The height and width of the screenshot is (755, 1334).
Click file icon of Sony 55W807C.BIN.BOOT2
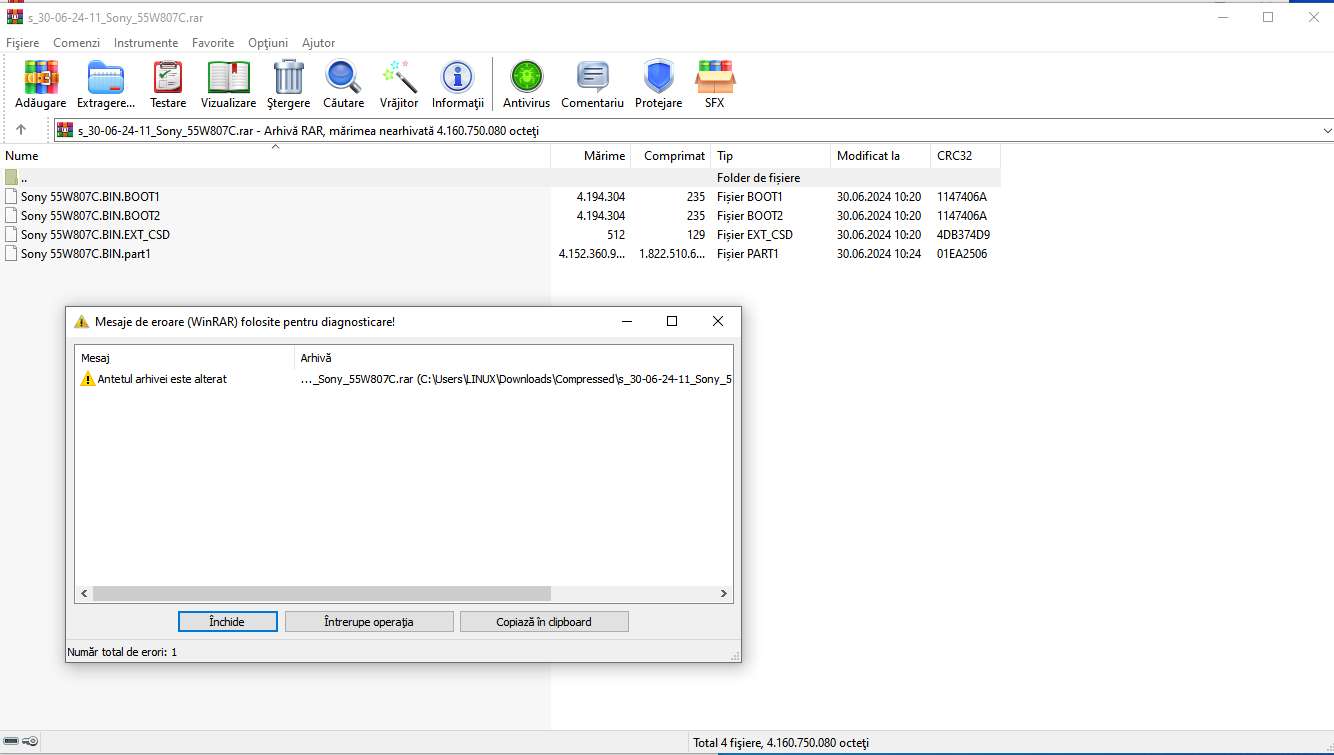(x=11, y=216)
